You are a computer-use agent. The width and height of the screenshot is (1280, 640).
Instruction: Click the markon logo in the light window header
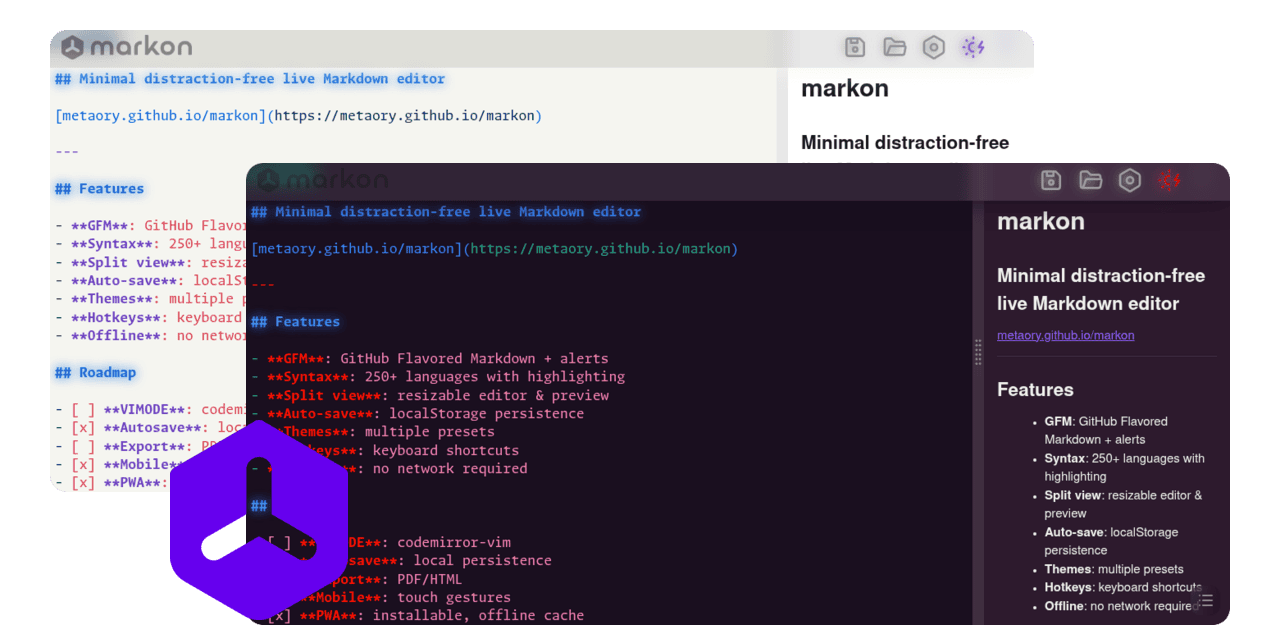click(x=127, y=47)
